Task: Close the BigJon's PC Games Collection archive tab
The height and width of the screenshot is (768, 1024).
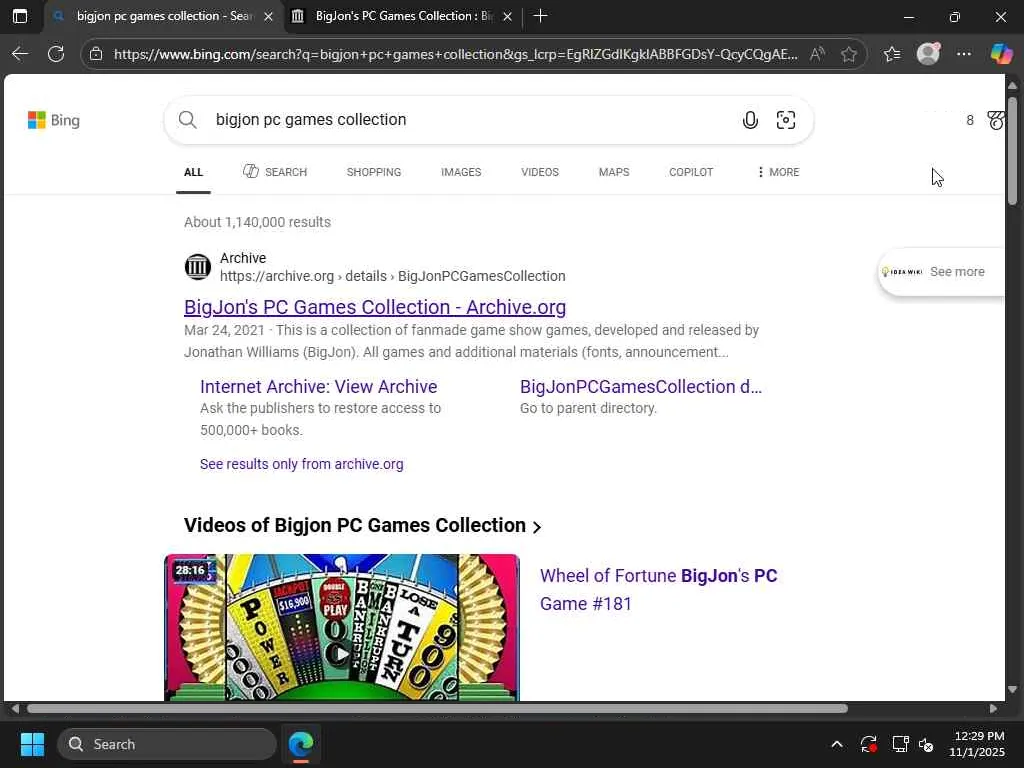Action: pos(507,17)
